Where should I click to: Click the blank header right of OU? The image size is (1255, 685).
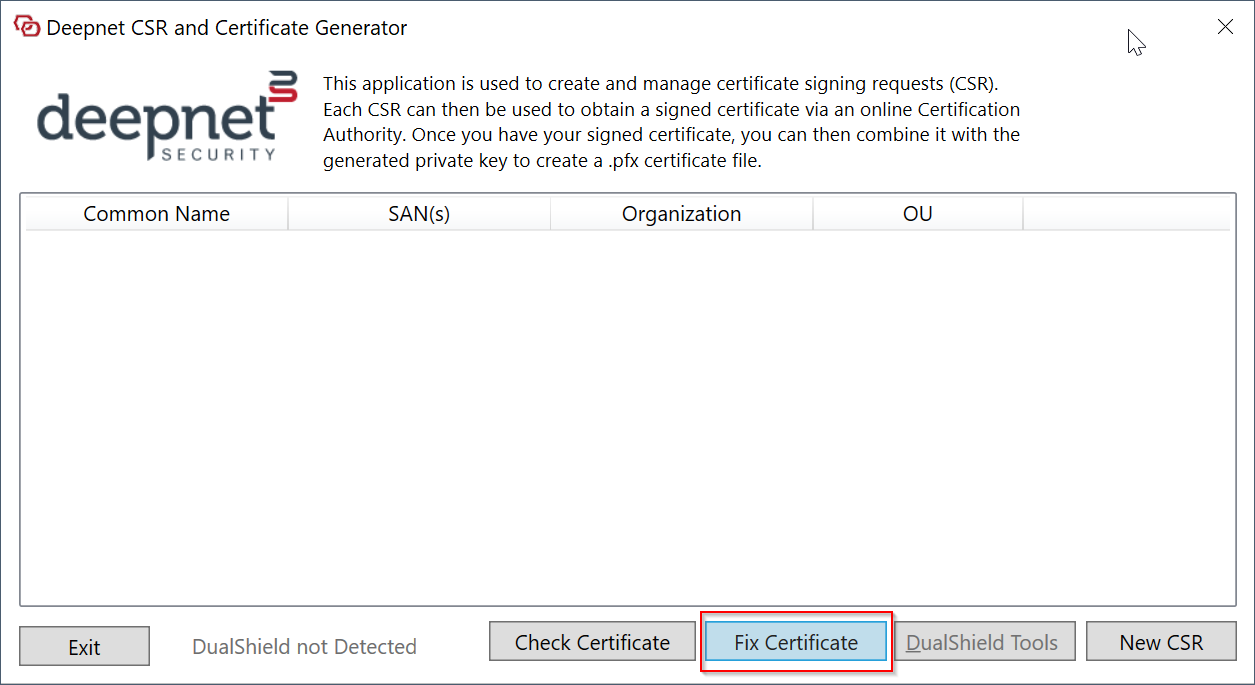point(1126,214)
